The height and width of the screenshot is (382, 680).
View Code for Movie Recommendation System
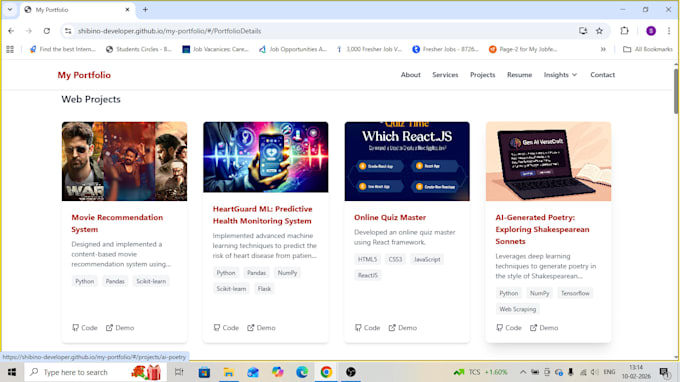coord(85,328)
